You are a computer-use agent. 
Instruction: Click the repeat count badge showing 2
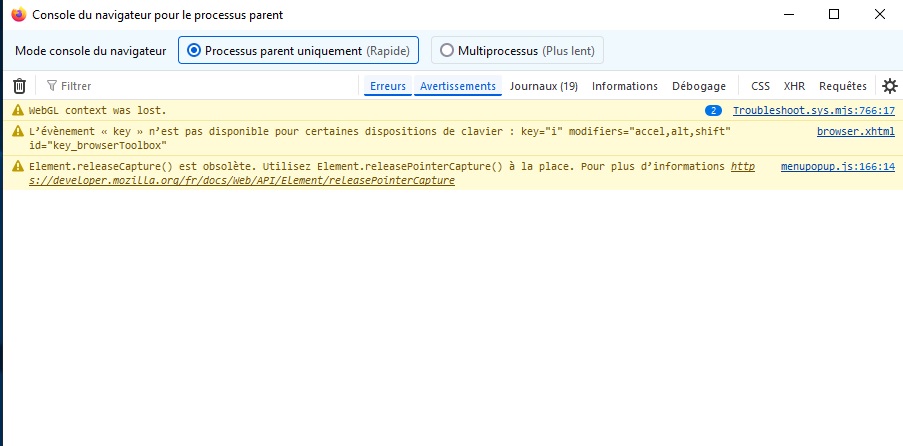pyautogui.click(x=713, y=110)
